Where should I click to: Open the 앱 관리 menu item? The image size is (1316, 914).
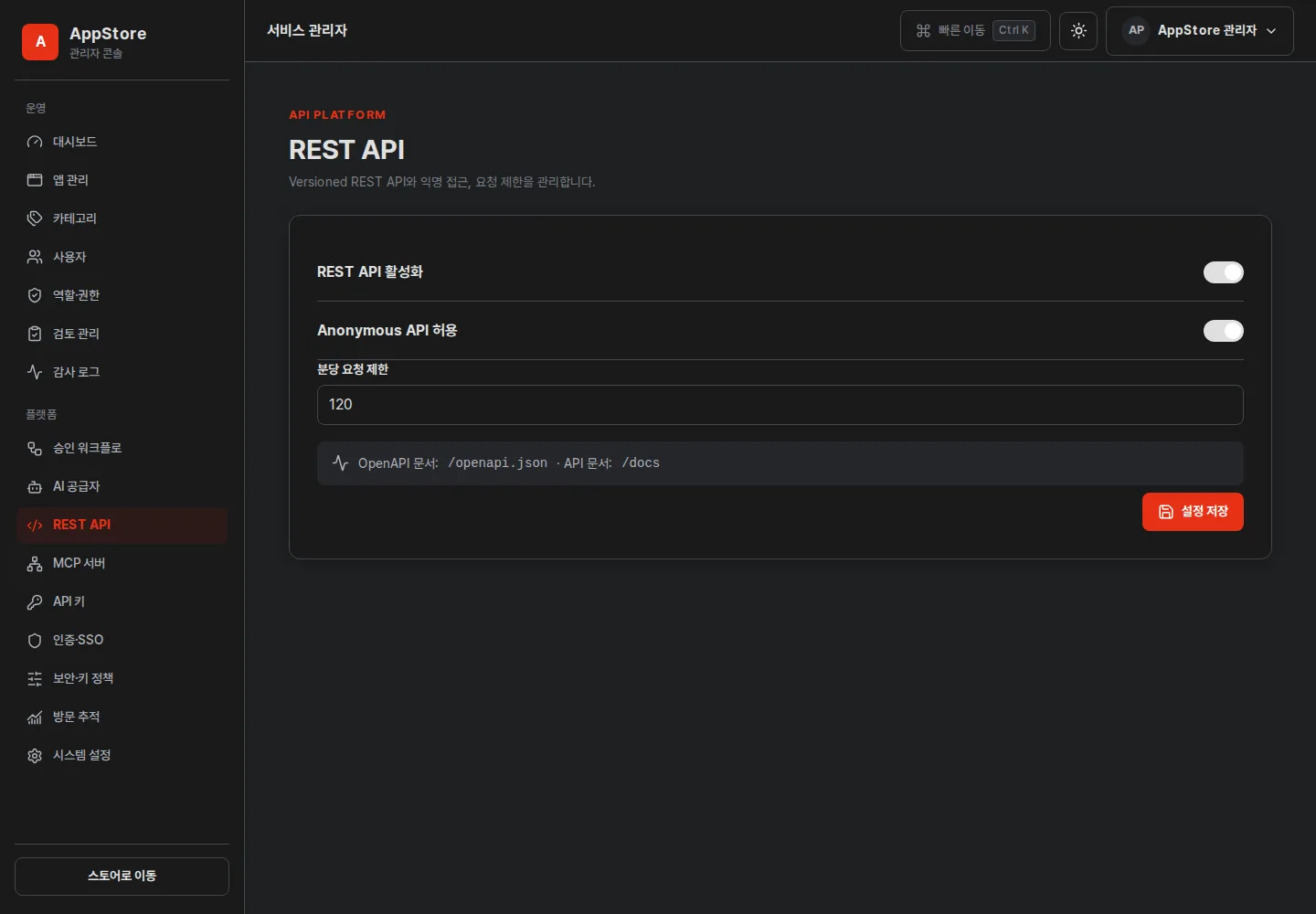click(x=122, y=180)
